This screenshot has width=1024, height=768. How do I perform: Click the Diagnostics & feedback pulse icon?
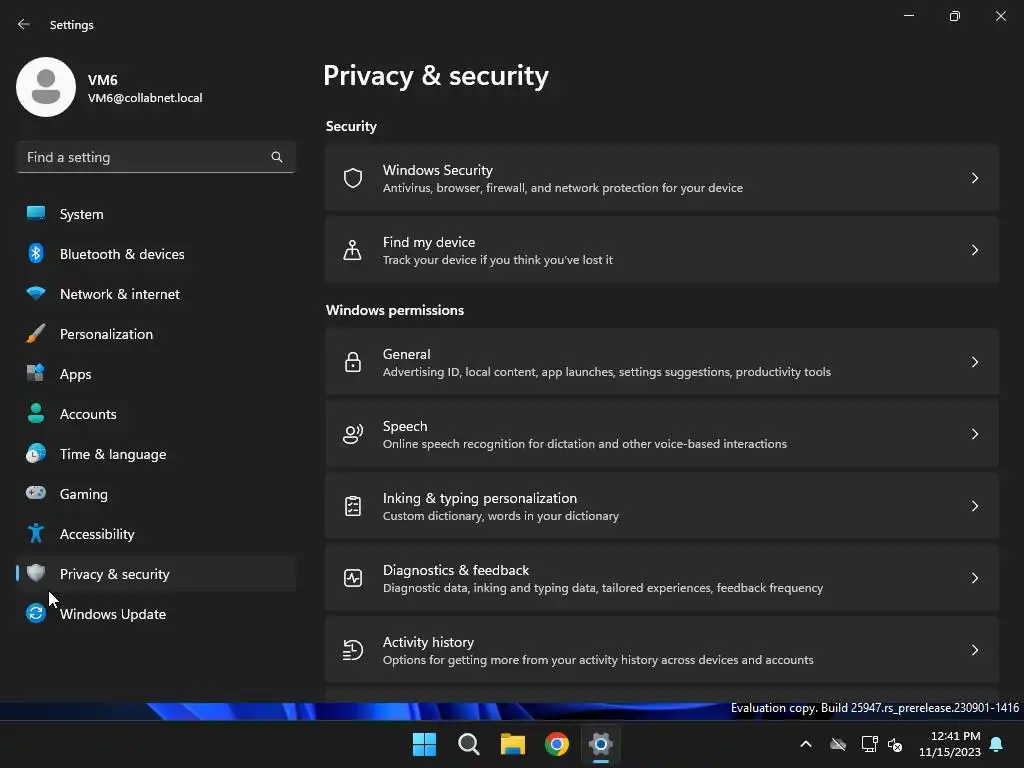353,577
